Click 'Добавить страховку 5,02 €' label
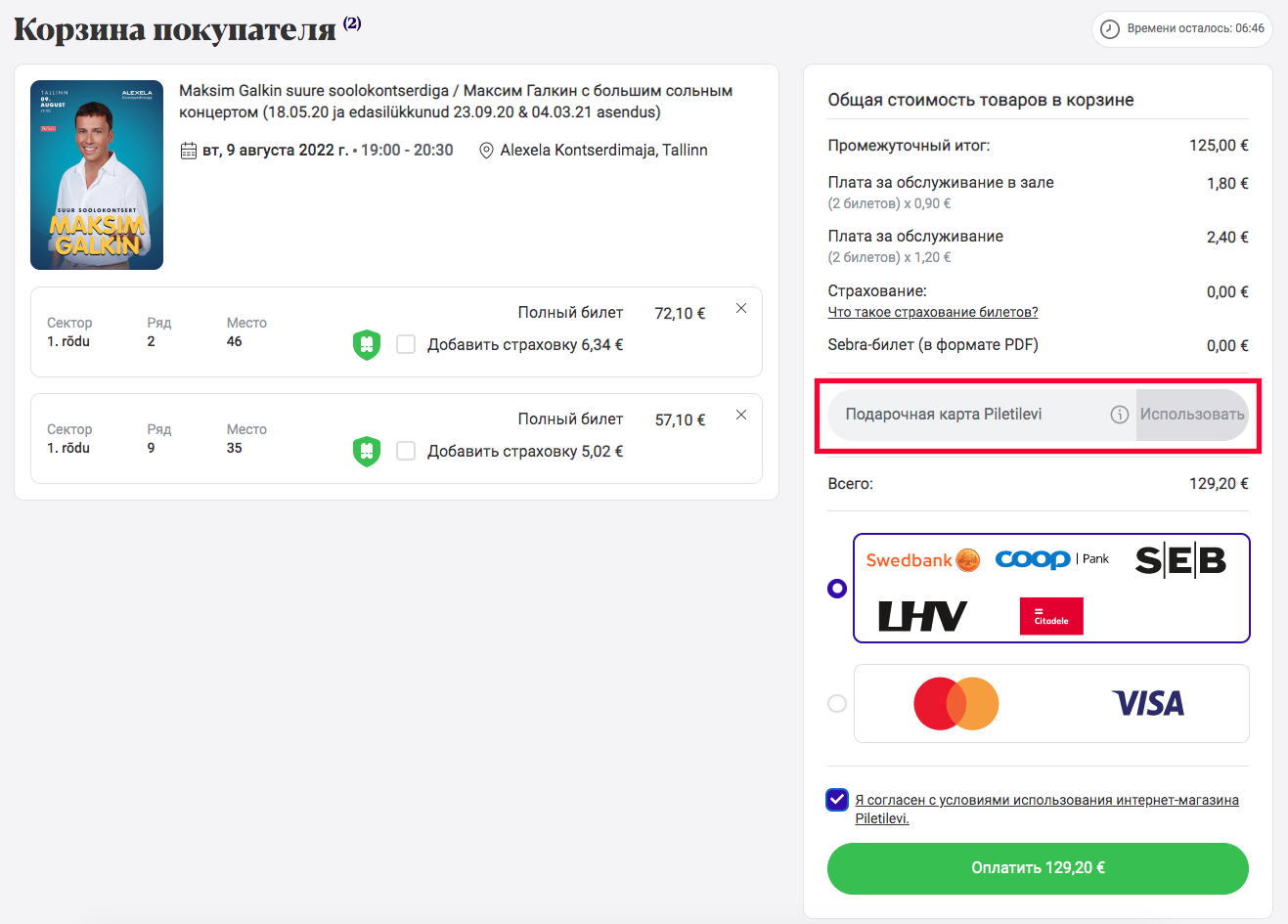The width and height of the screenshot is (1288, 924). pos(525,452)
